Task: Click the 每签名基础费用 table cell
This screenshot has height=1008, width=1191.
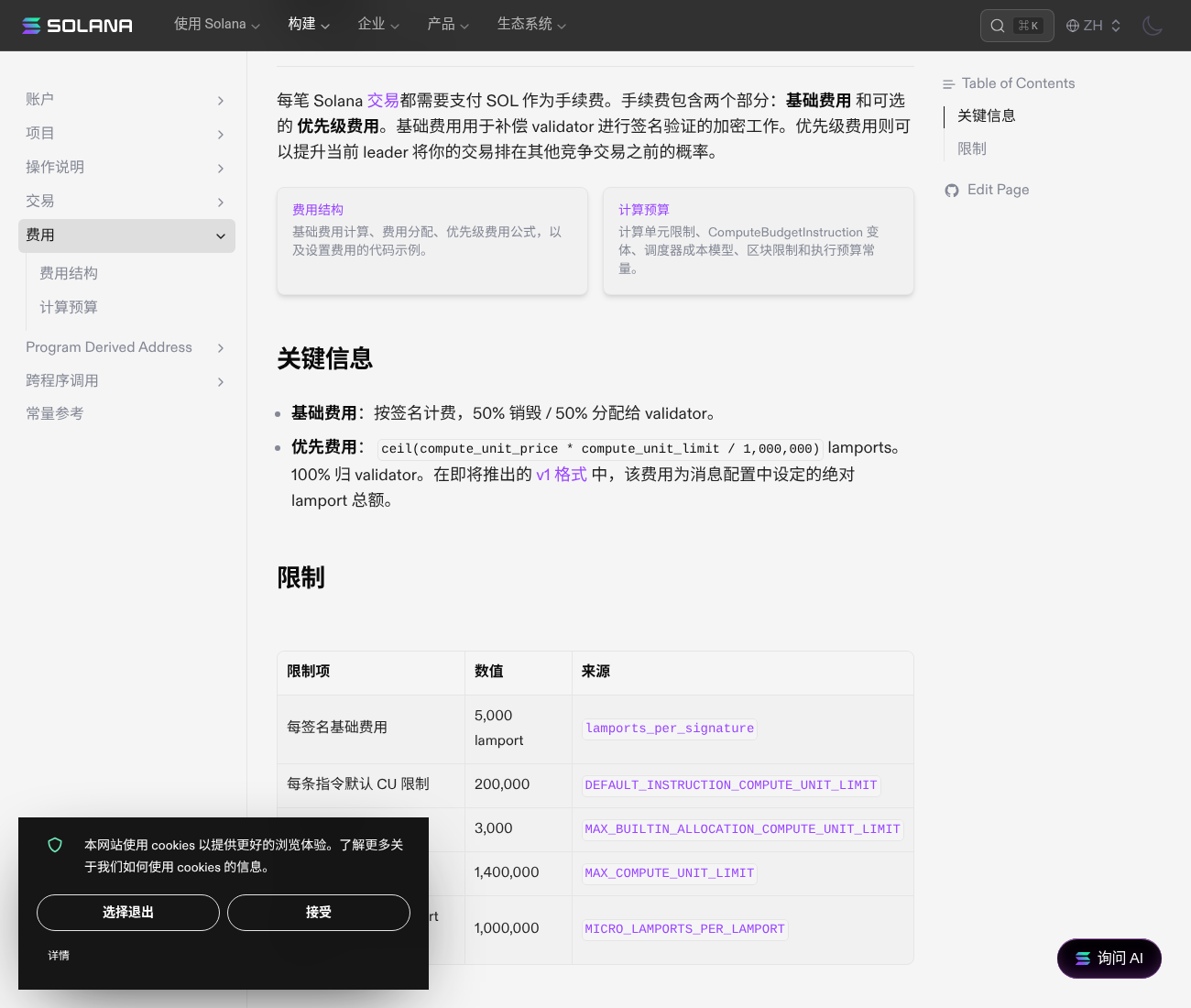Action: point(371,729)
